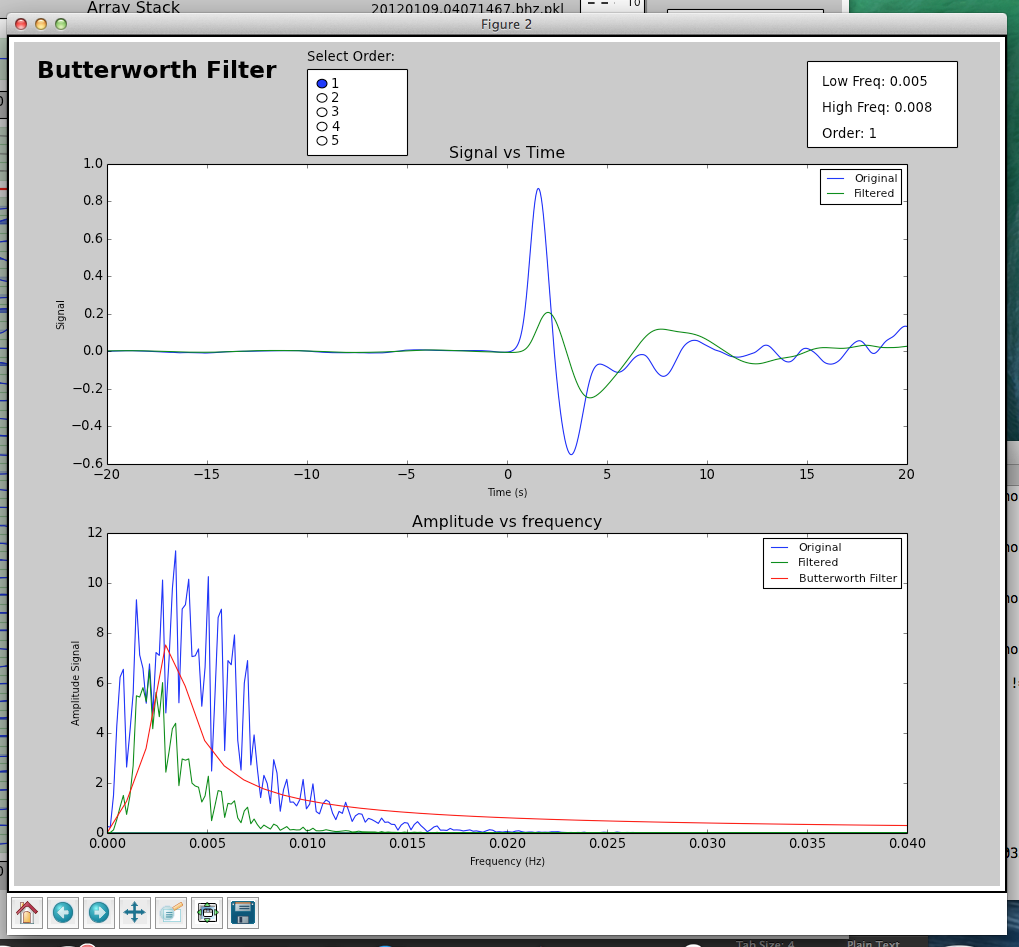Click the blue signal peak in time plot

click(x=538, y=189)
